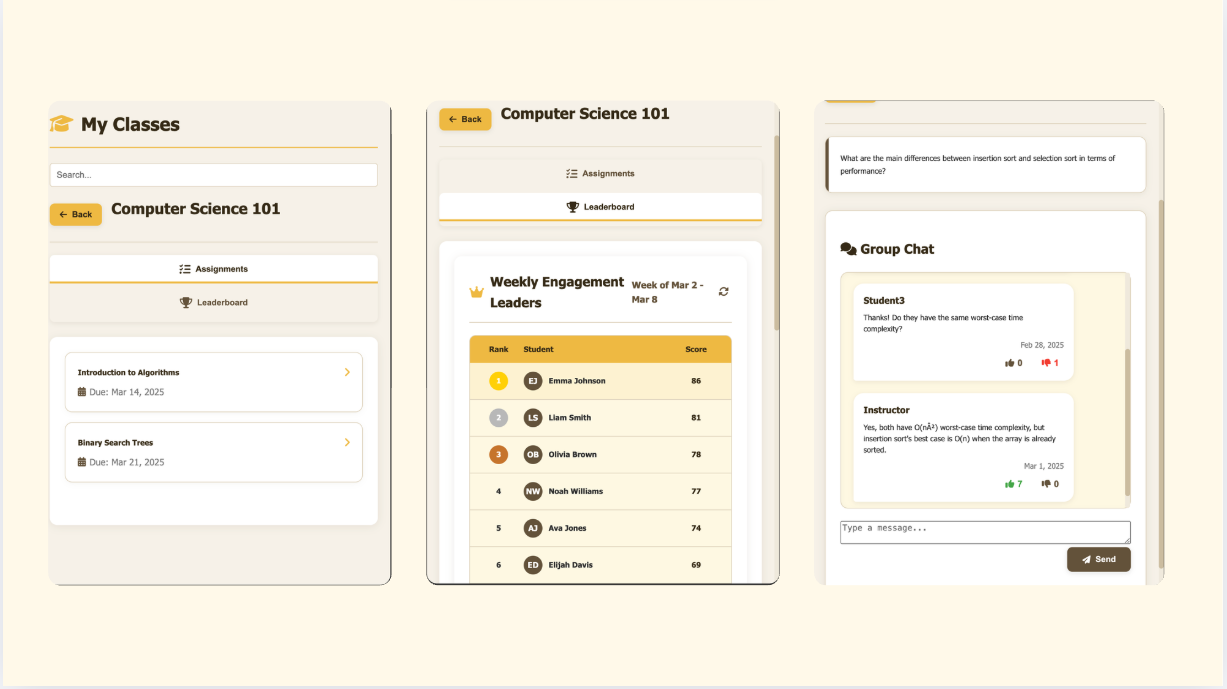This screenshot has width=1227, height=689.
Task: Click the Search classes field
Action: coord(213,175)
